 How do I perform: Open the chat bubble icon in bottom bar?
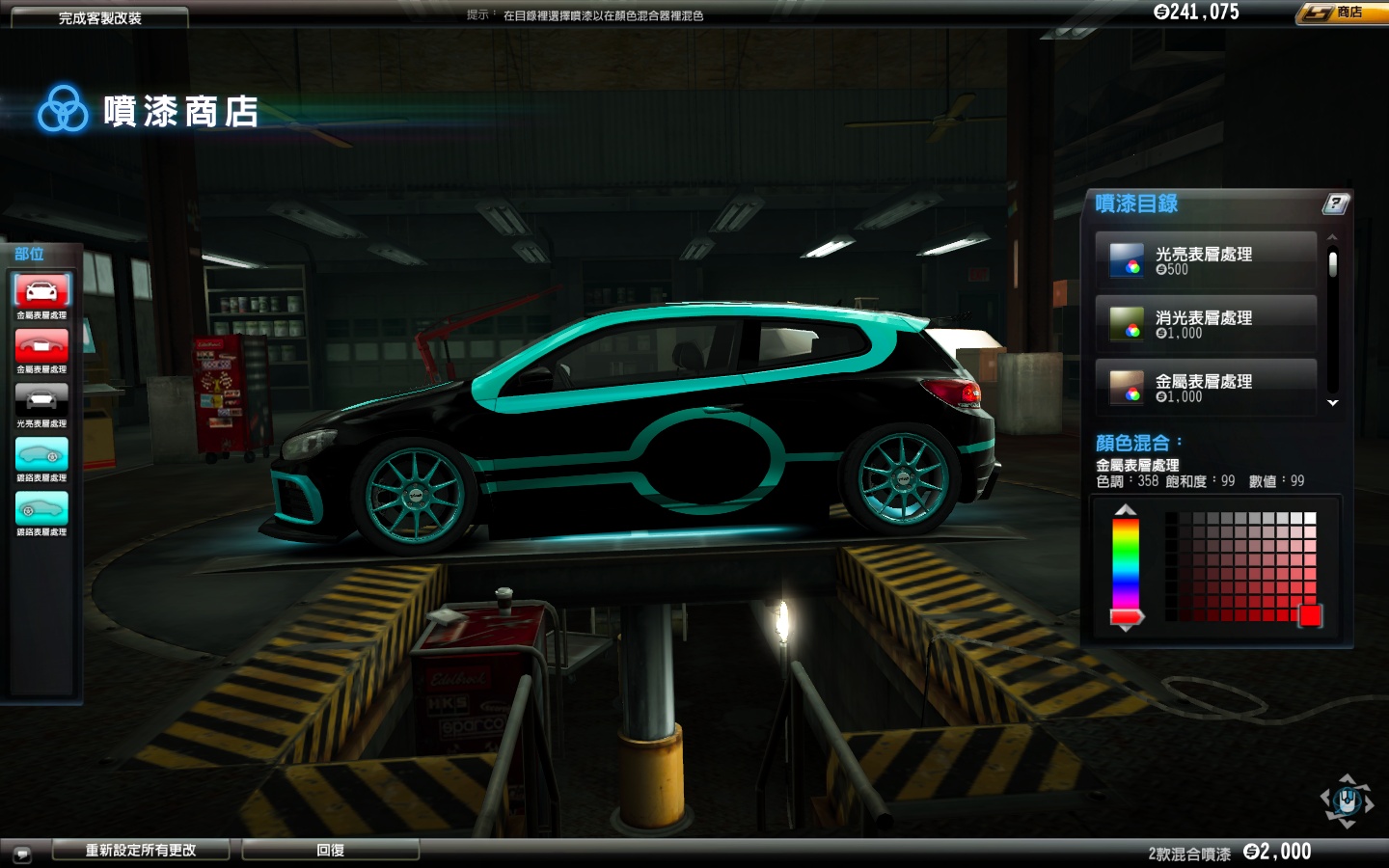tap(22, 854)
